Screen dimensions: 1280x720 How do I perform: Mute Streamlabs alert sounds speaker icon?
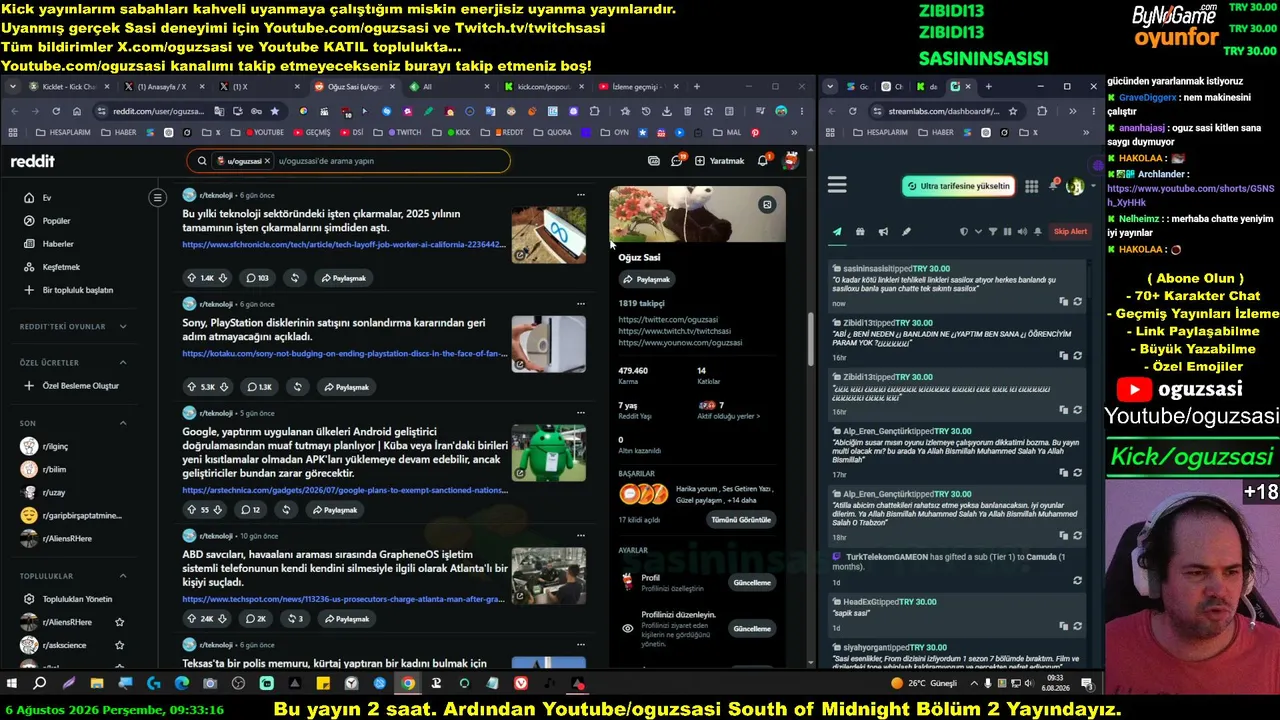[1022, 232]
